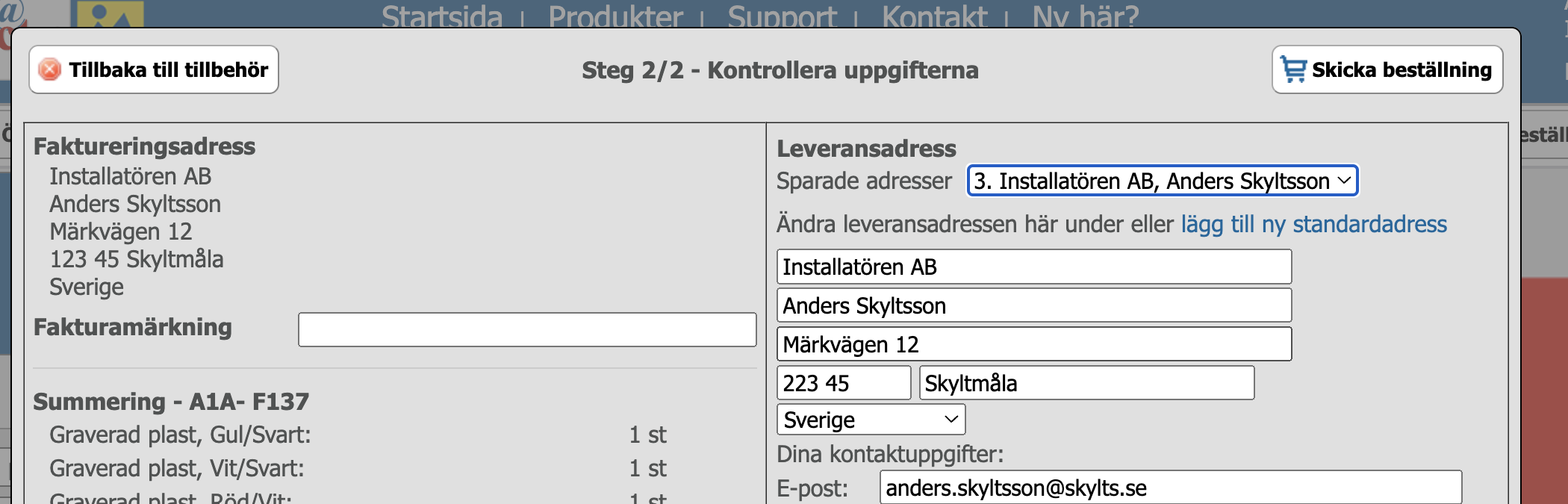Click the shopping cart icon
Image resolution: width=1568 pixels, height=504 pixels.
coord(1293,69)
